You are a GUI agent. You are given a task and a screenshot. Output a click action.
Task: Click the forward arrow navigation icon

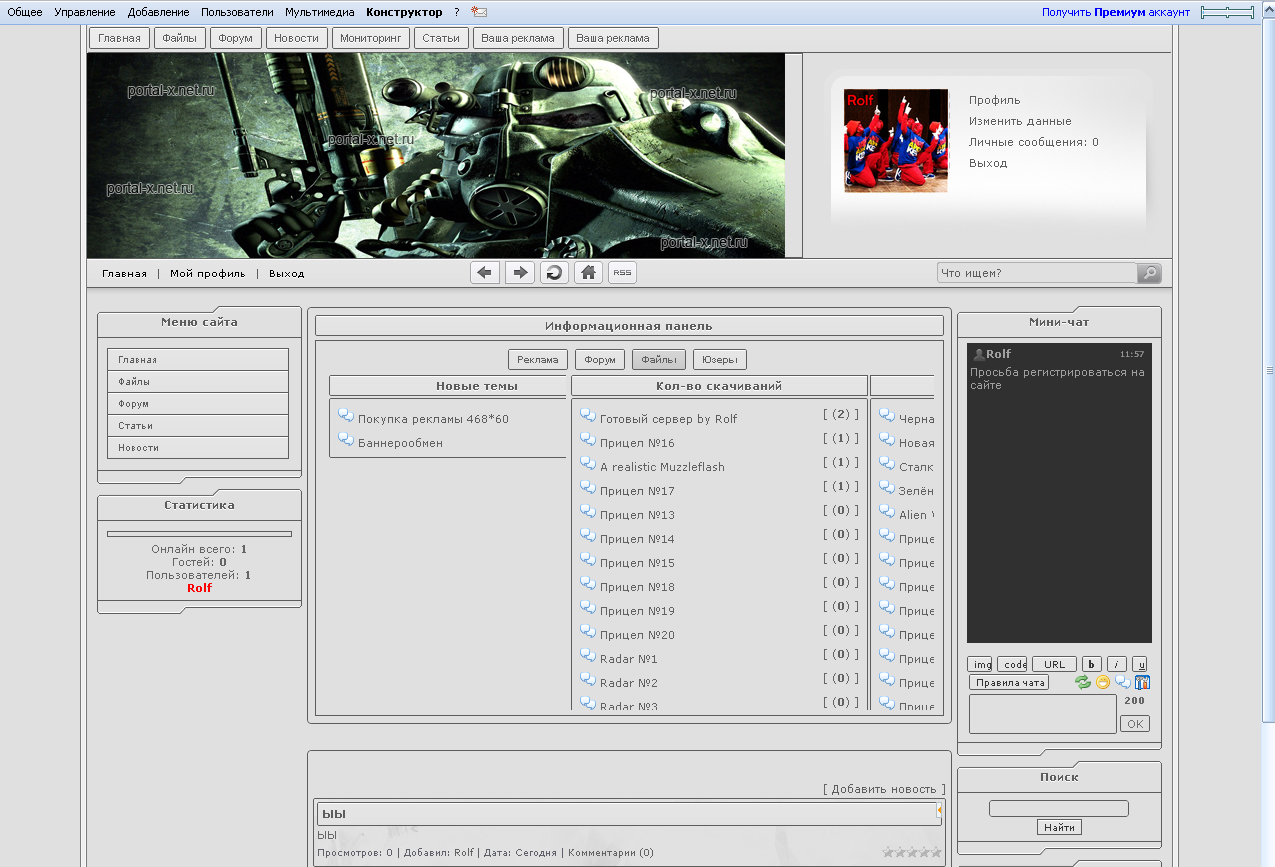pyautogui.click(x=520, y=273)
